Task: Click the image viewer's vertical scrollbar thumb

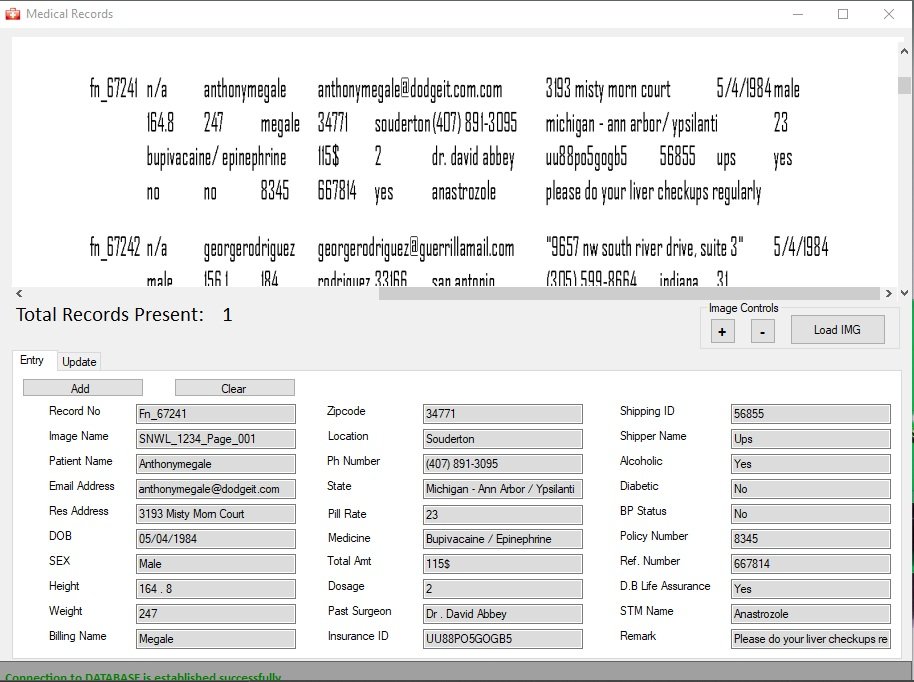Action: tap(904, 85)
